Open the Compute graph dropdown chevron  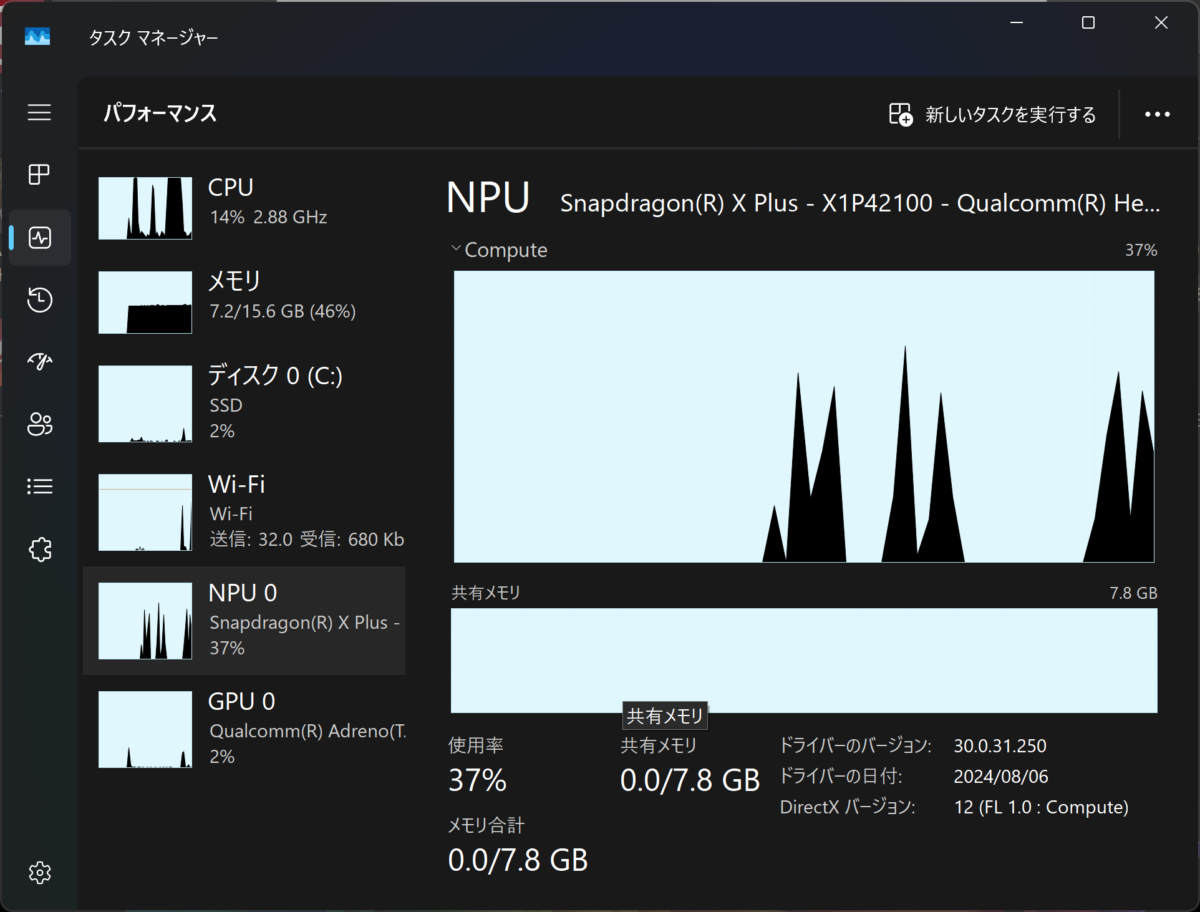click(x=456, y=249)
